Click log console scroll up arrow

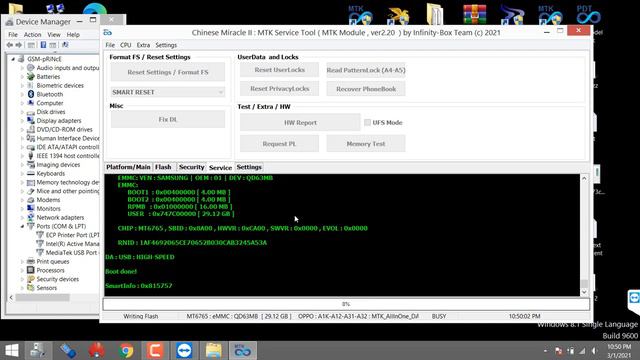point(584,178)
